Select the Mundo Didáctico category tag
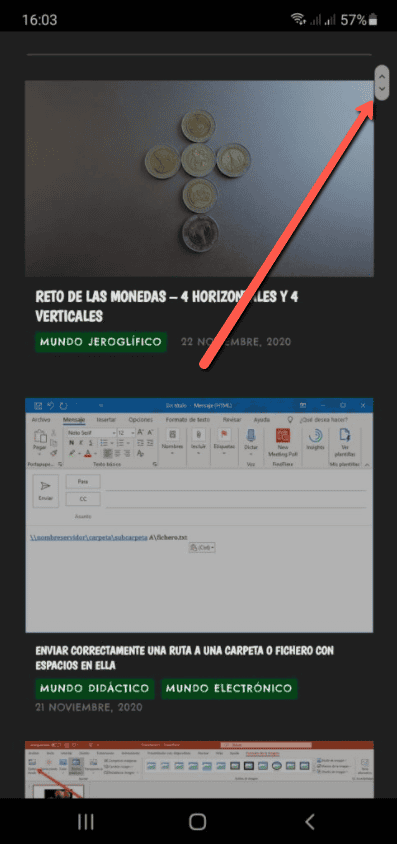 tap(95, 688)
